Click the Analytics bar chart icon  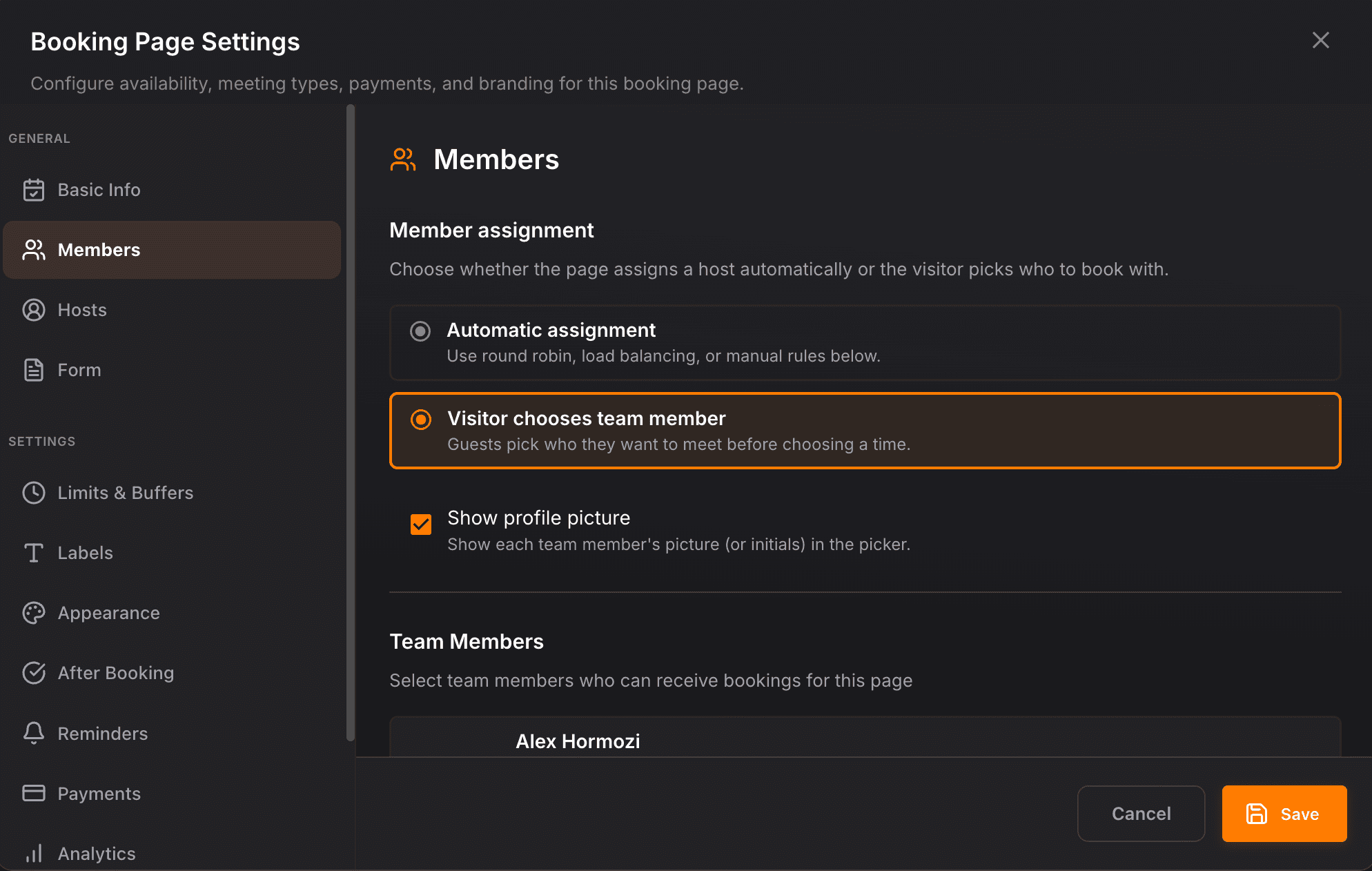pos(33,854)
